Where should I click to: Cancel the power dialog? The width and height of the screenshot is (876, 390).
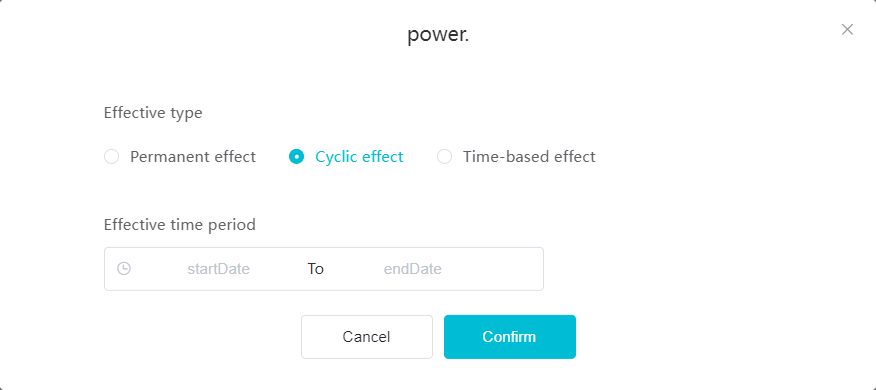[366, 337]
